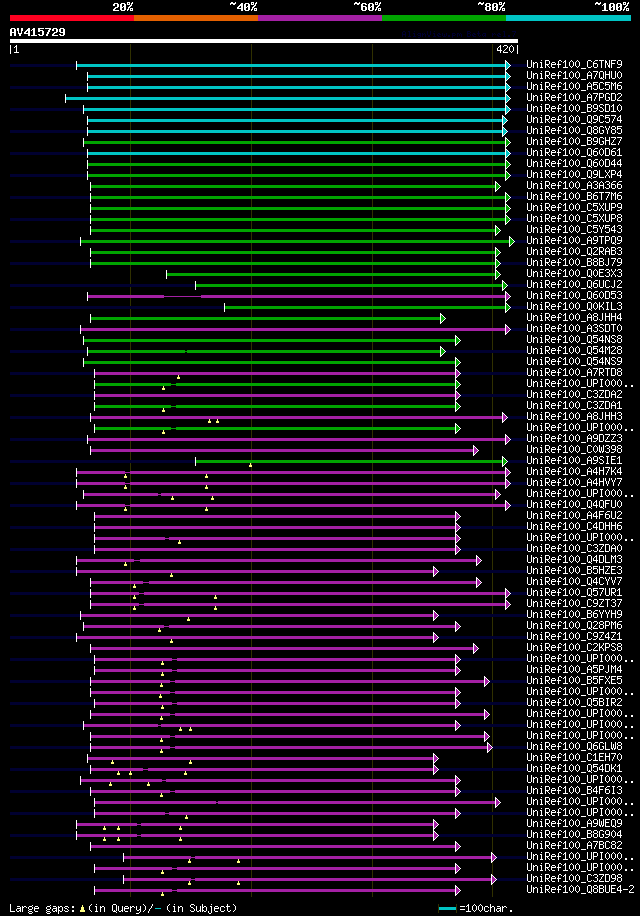Viewport: 640px width, 916px height.
Task: Open UniRef100_Q54M28 entry
Action: (575, 351)
